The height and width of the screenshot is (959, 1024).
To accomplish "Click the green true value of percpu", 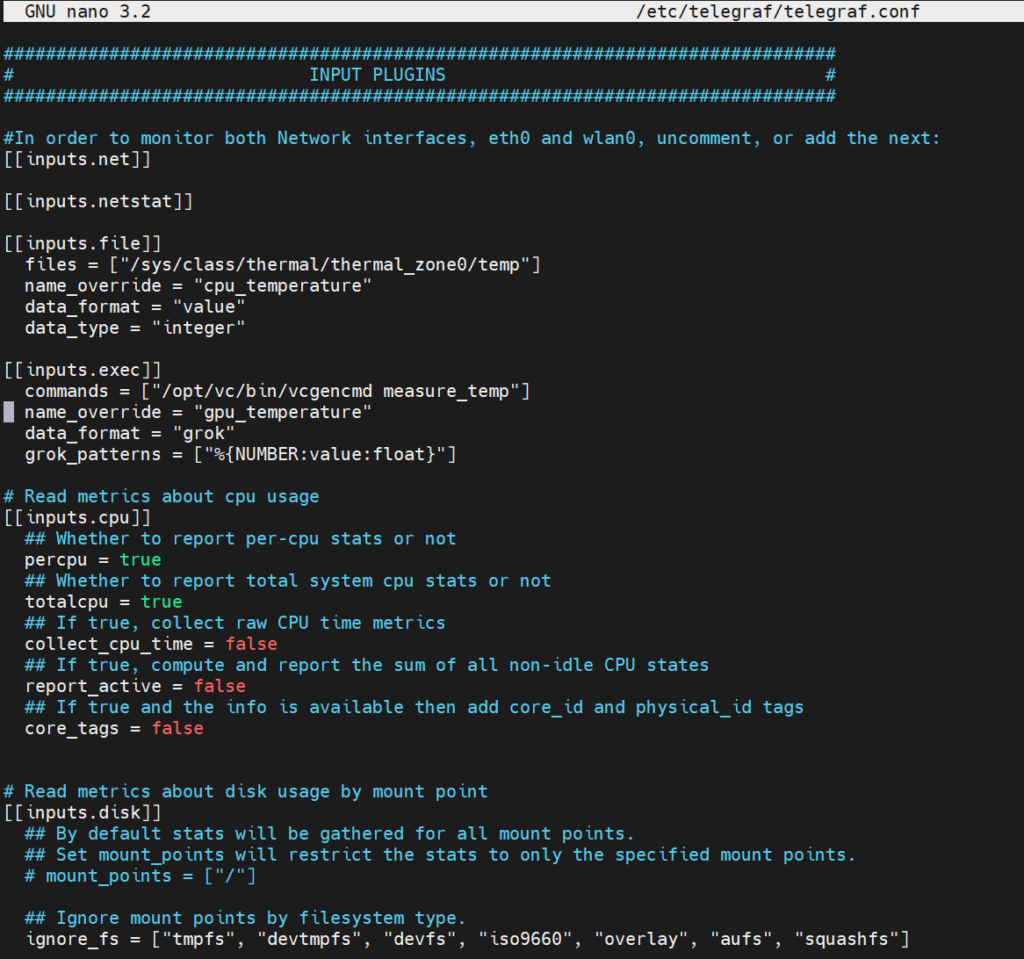I will (x=140, y=560).
